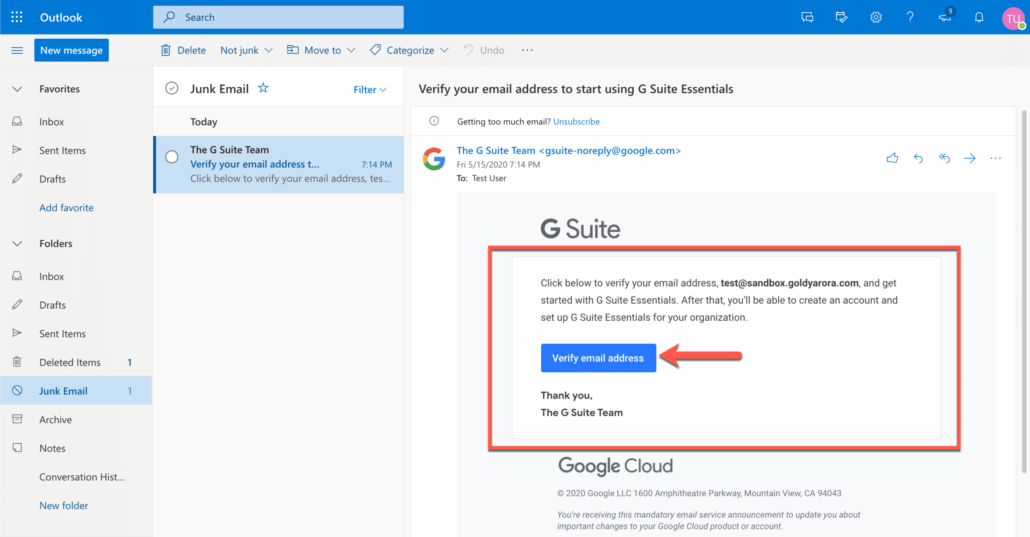Collapse the Favorites section
The image size is (1030, 537).
(17, 89)
